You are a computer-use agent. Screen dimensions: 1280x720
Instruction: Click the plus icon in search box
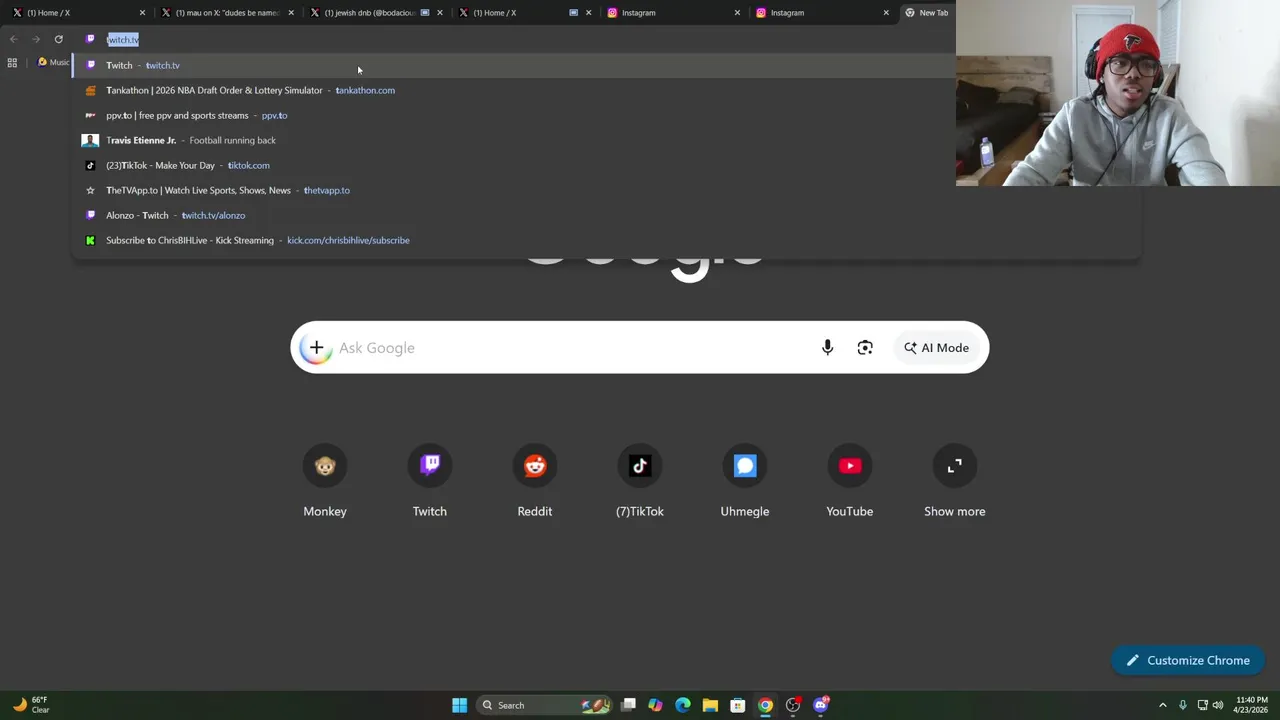click(316, 348)
